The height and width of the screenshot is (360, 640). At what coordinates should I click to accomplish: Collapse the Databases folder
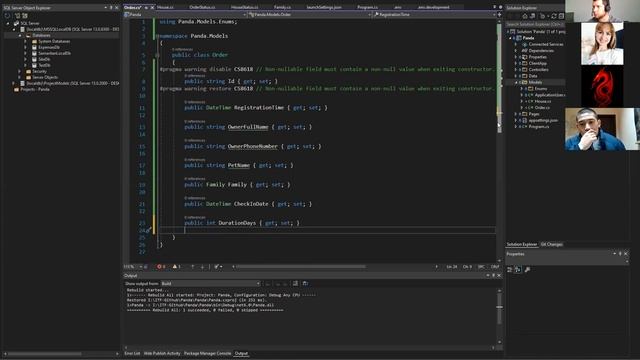click(x=20, y=36)
